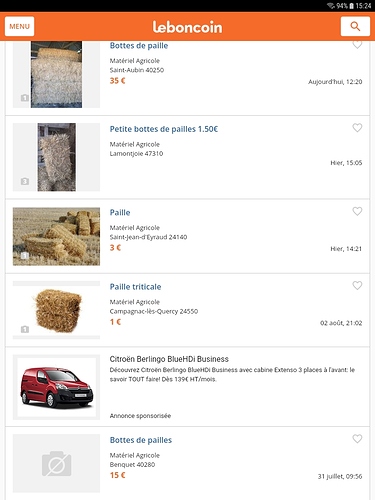The width and height of the screenshot is (375, 500).
Task: Tap the leboncoin logo
Action: coord(187,27)
